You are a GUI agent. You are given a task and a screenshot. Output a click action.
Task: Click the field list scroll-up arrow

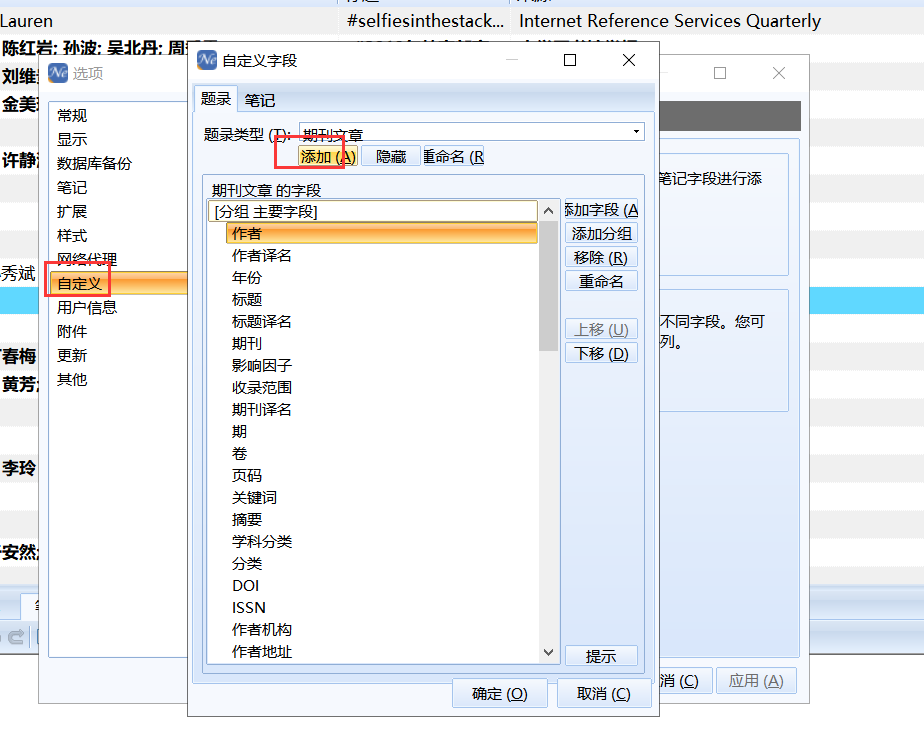549,210
